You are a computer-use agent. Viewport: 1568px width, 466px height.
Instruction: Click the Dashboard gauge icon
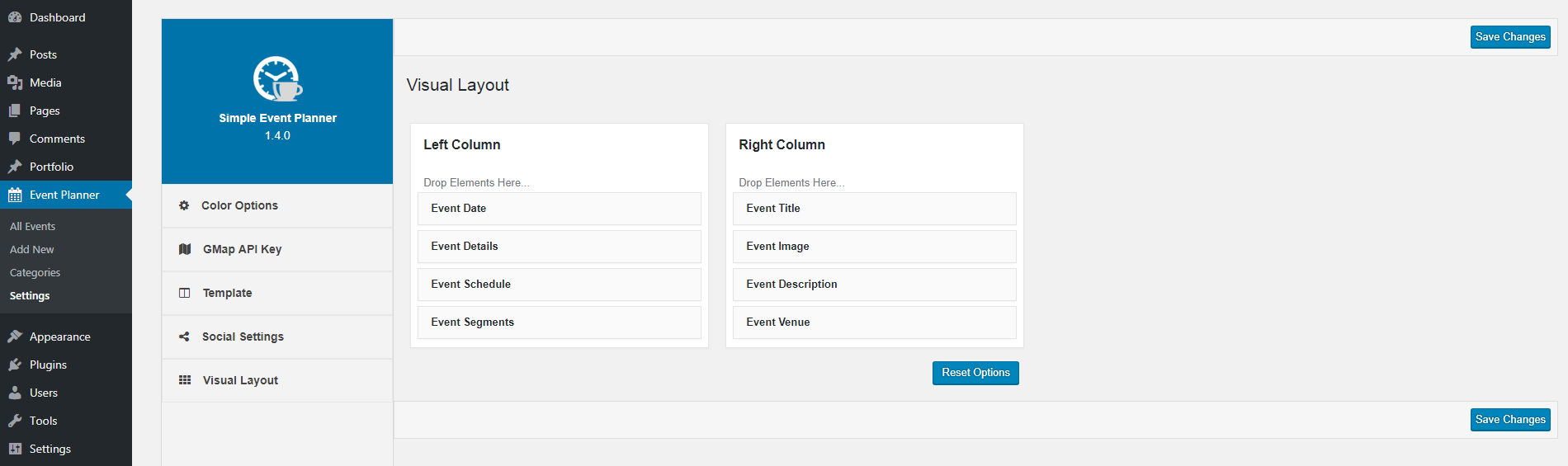(x=15, y=17)
